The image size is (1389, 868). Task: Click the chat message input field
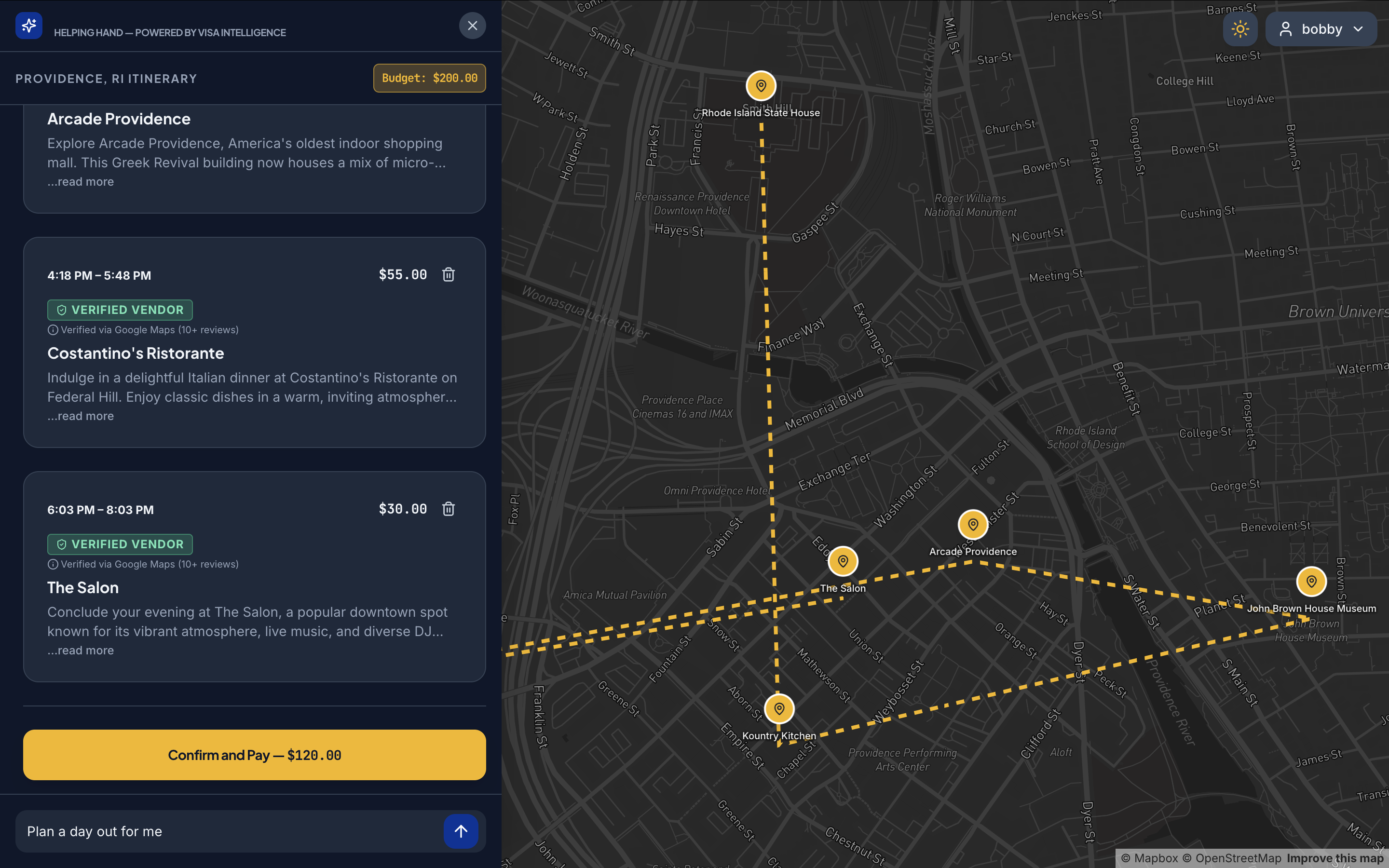click(x=230, y=831)
